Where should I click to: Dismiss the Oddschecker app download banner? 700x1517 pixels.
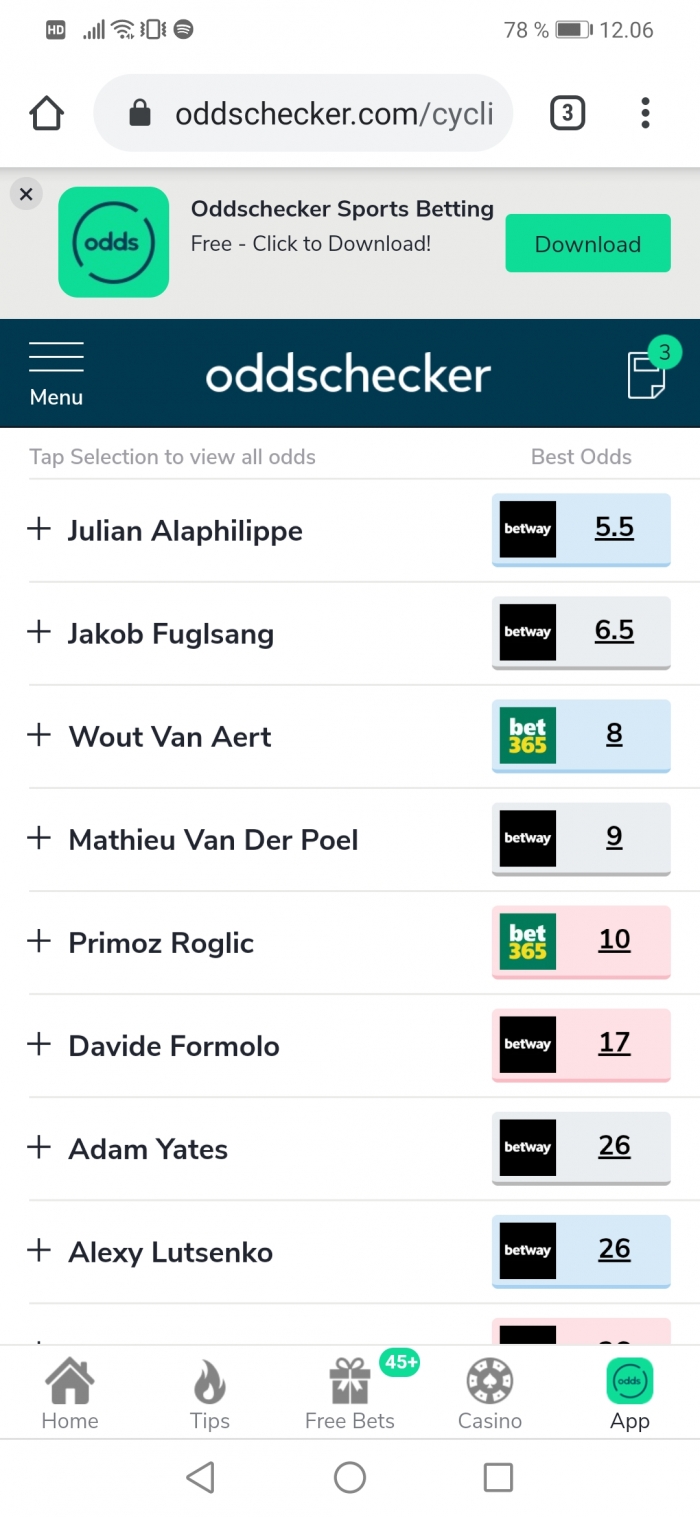pos(26,194)
